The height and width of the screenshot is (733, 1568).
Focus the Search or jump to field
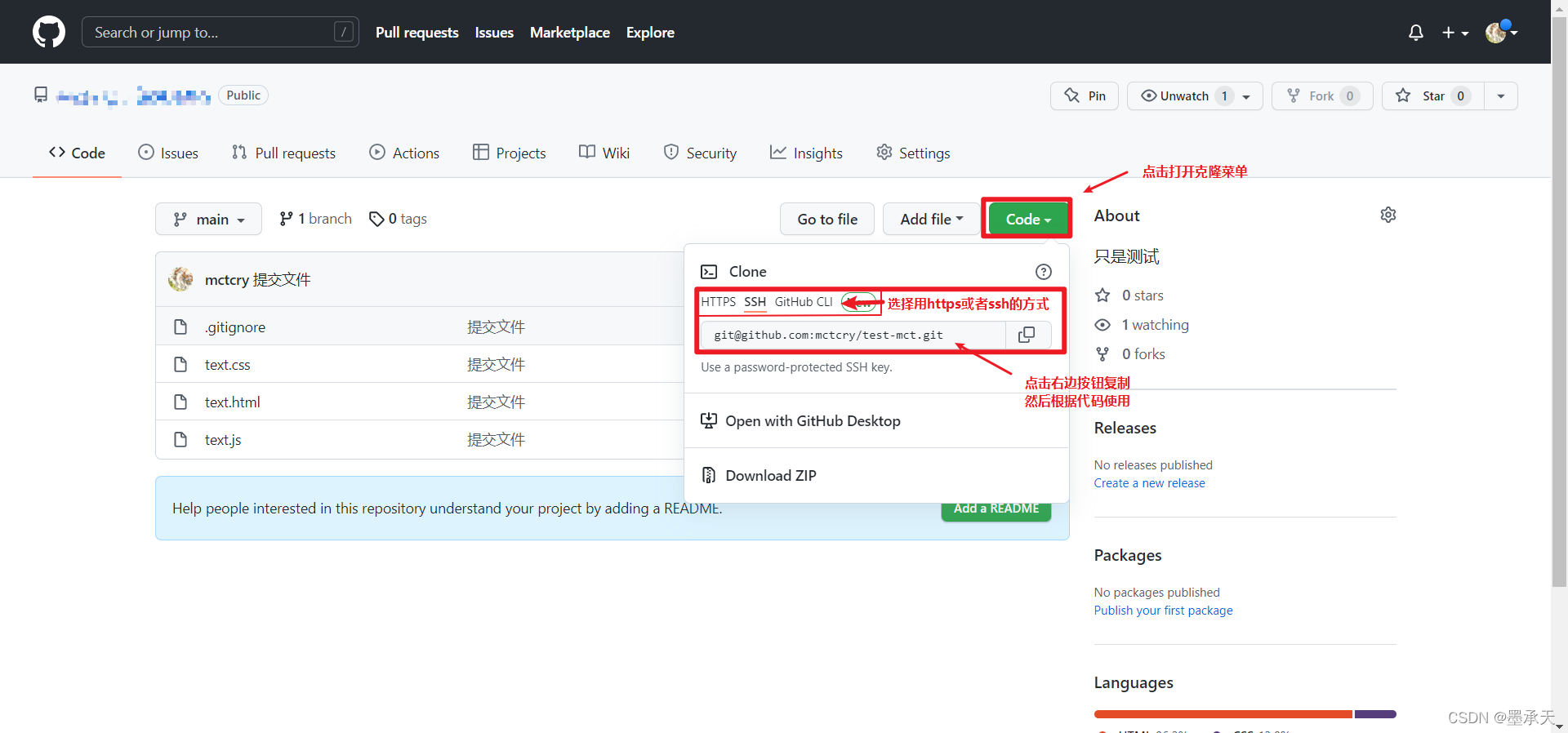click(220, 32)
